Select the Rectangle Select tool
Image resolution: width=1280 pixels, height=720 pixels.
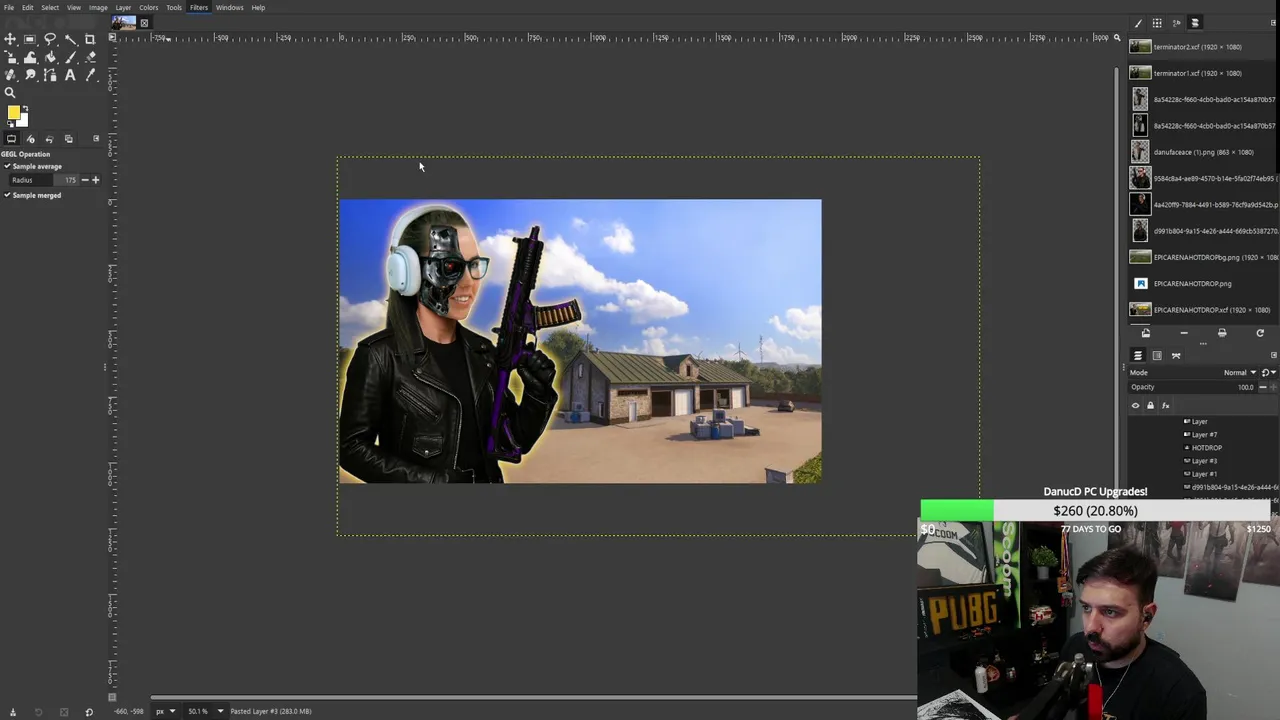point(30,40)
